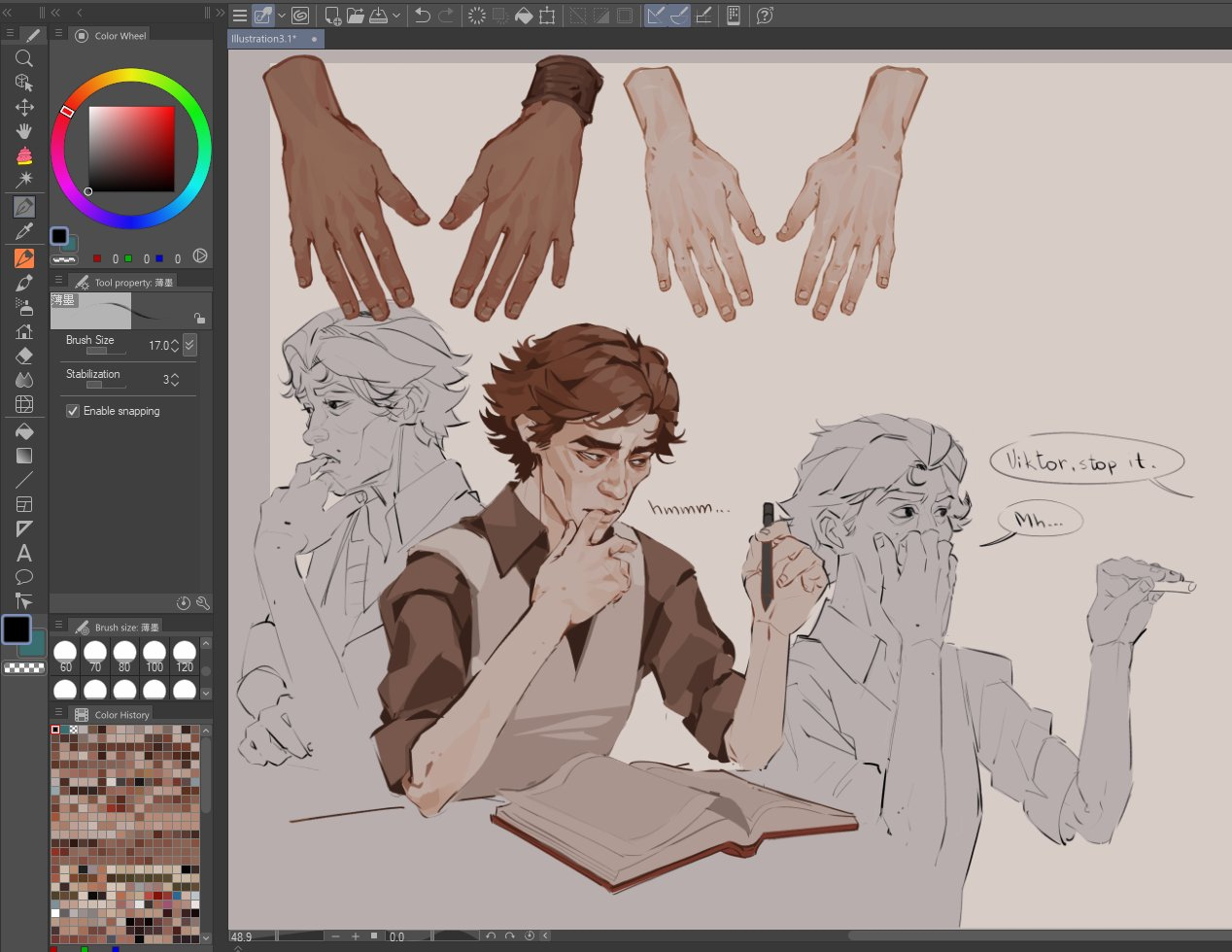Viewport: 1232px width, 952px height.
Task: Click the Undo arrow in command bar
Action: tap(423, 16)
